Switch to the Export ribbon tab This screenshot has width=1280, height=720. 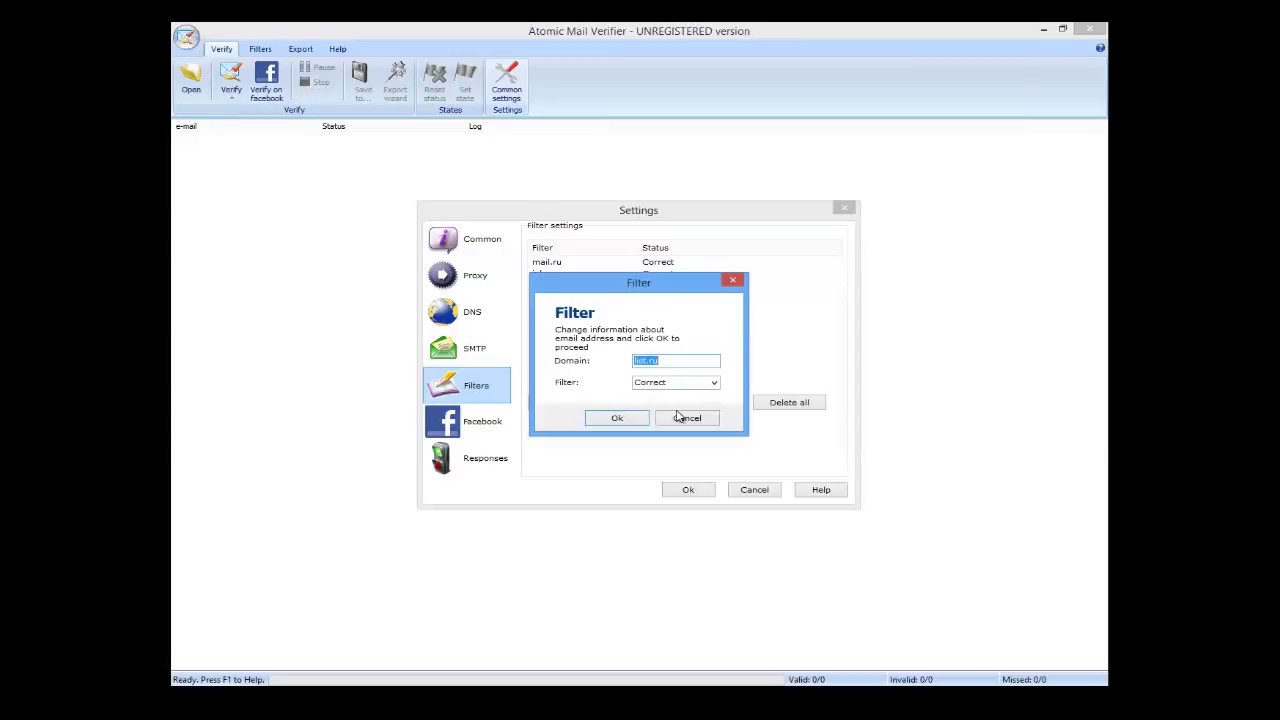300,49
